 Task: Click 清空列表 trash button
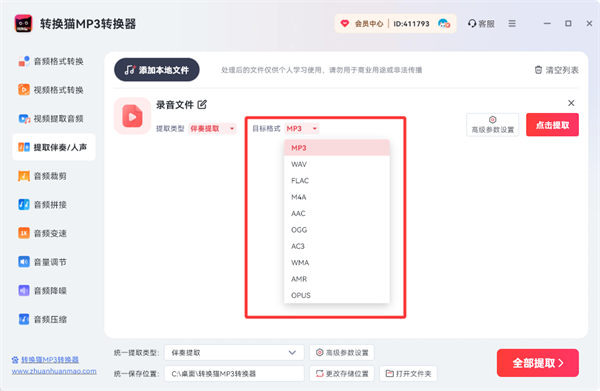pyautogui.click(x=556, y=70)
